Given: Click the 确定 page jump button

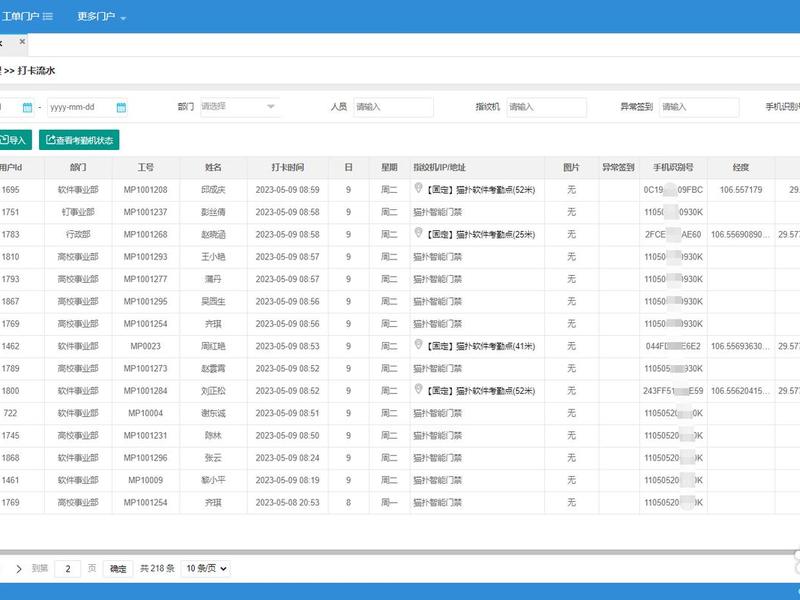Looking at the screenshot, I should pos(118,568).
